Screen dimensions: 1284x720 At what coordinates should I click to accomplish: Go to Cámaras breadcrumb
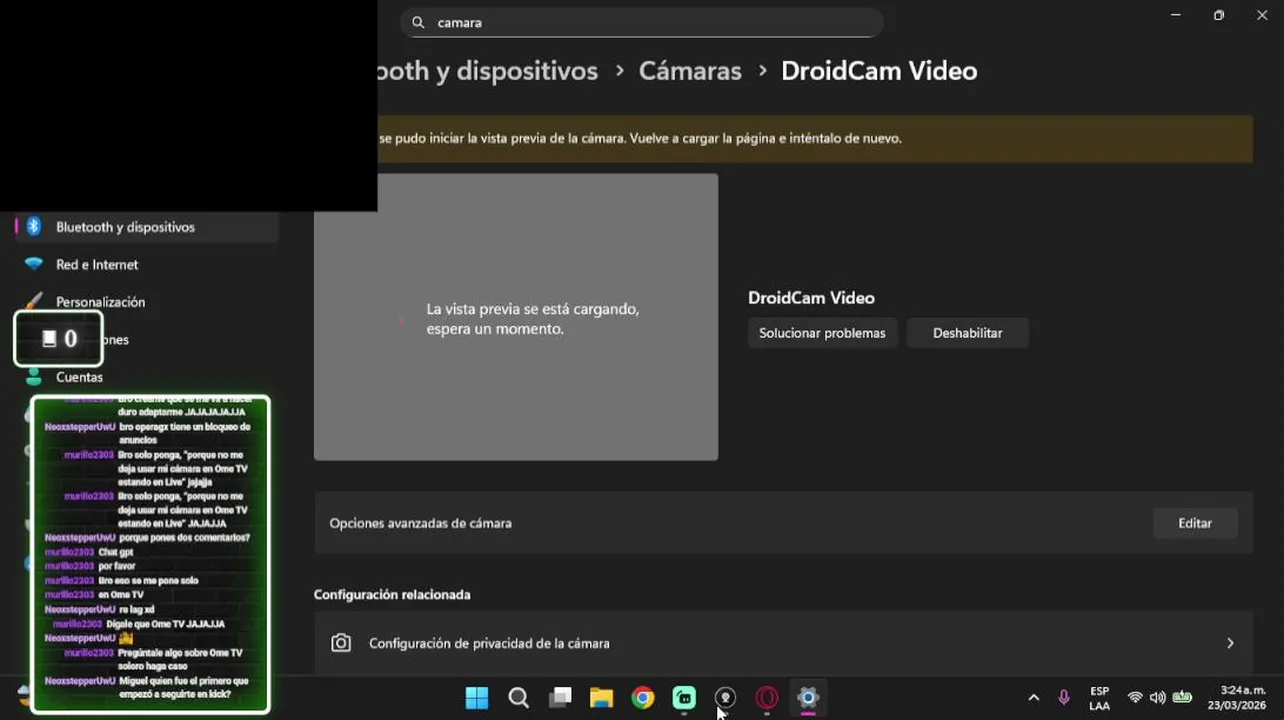690,71
